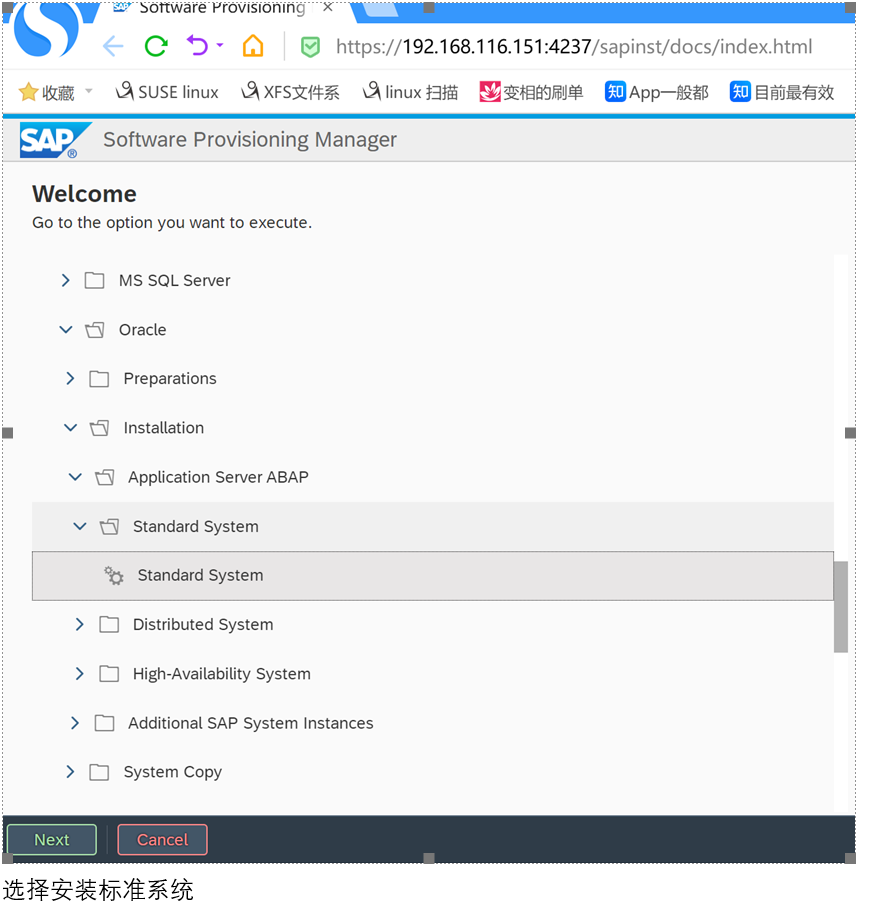The height and width of the screenshot is (915, 871).
Task: Click Preparations folder icon
Action: pos(99,379)
